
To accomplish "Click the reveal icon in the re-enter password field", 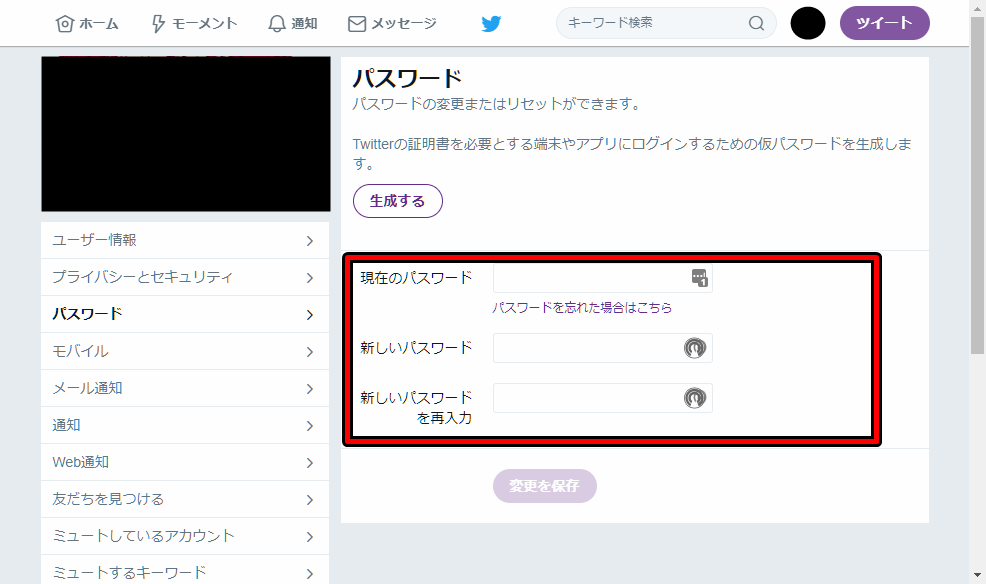I will click(697, 397).
